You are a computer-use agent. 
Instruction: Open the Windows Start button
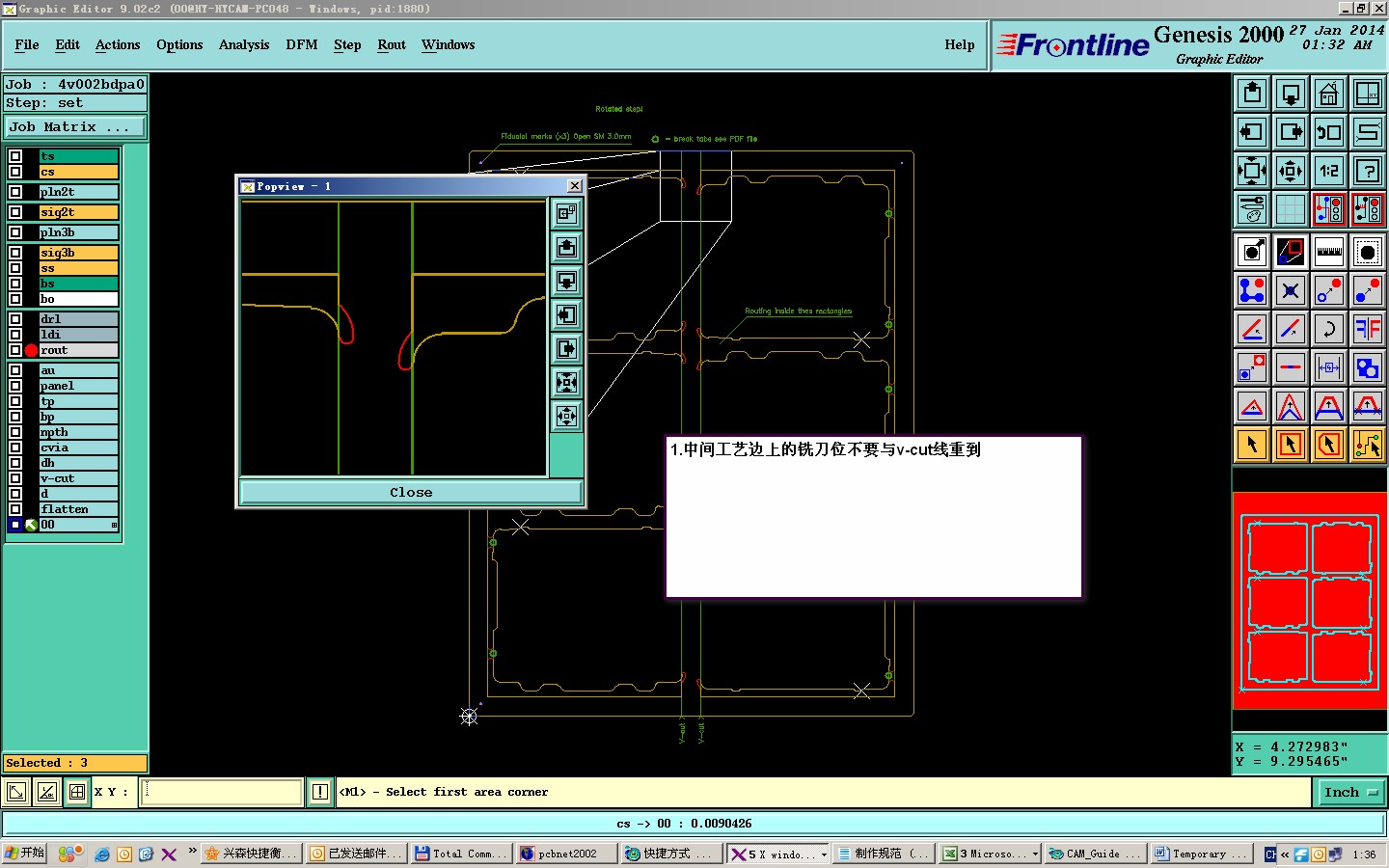point(24,854)
